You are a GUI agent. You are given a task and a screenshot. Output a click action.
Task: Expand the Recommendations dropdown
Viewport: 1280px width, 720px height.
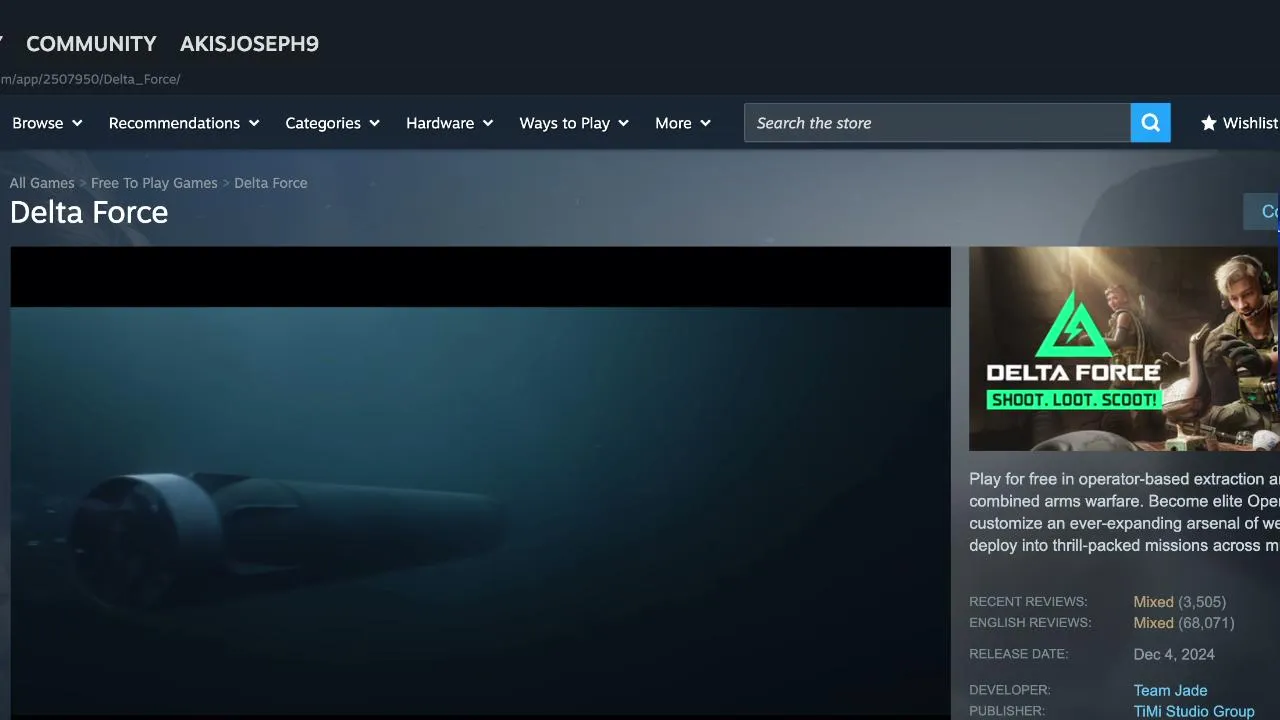(x=184, y=123)
